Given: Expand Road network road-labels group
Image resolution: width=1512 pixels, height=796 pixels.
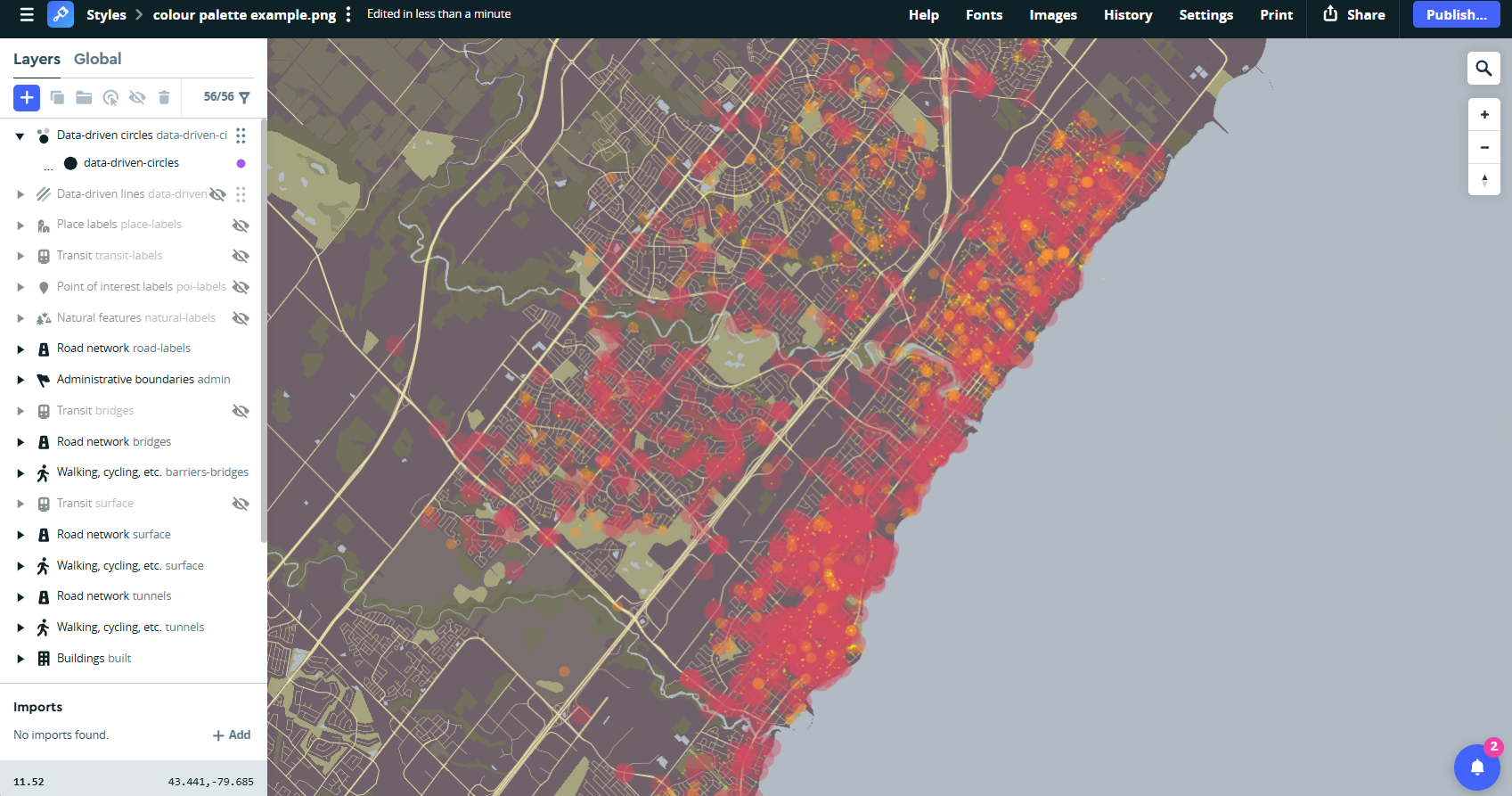Looking at the screenshot, I should click(20, 349).
